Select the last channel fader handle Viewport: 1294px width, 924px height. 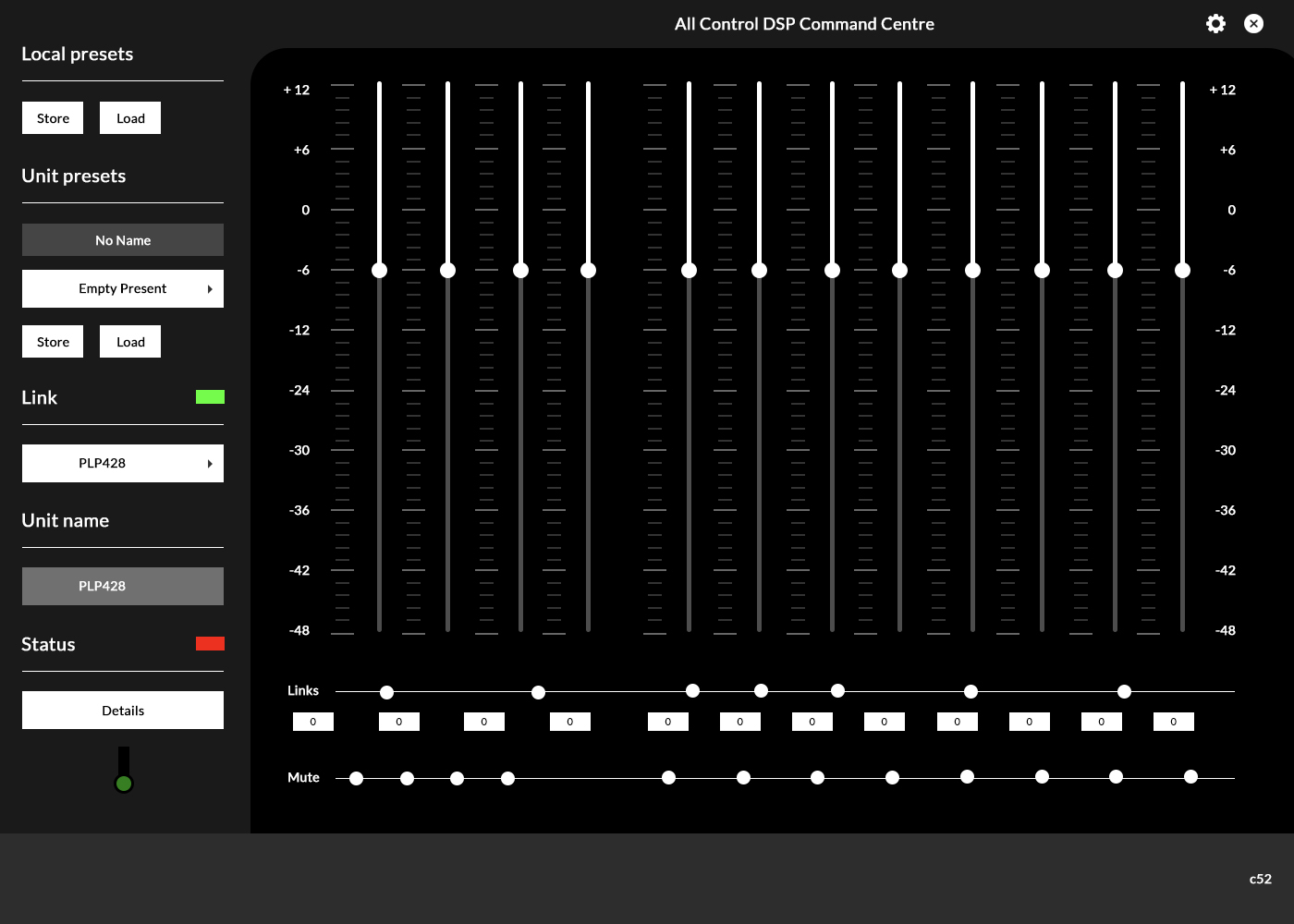(x=1182, y=270)
